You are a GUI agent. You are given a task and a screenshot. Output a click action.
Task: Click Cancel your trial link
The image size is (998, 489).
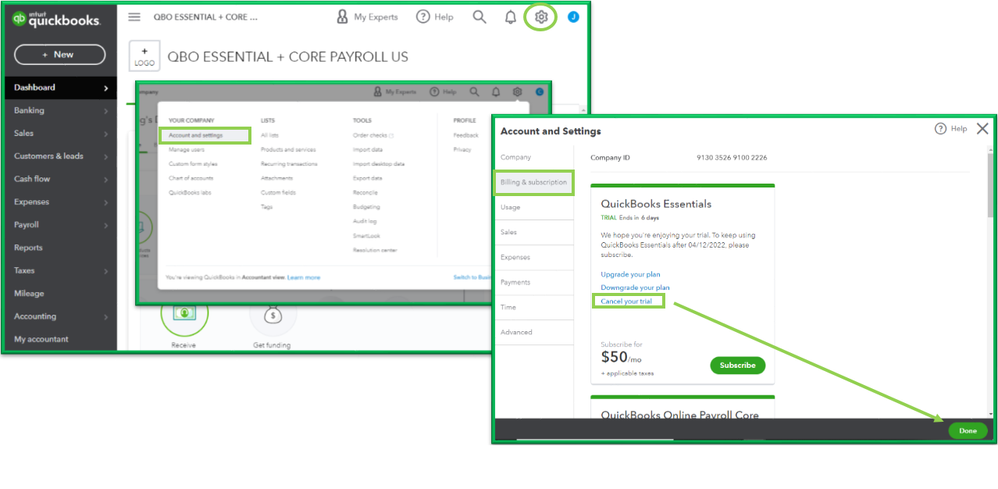(x=626, y=301)
